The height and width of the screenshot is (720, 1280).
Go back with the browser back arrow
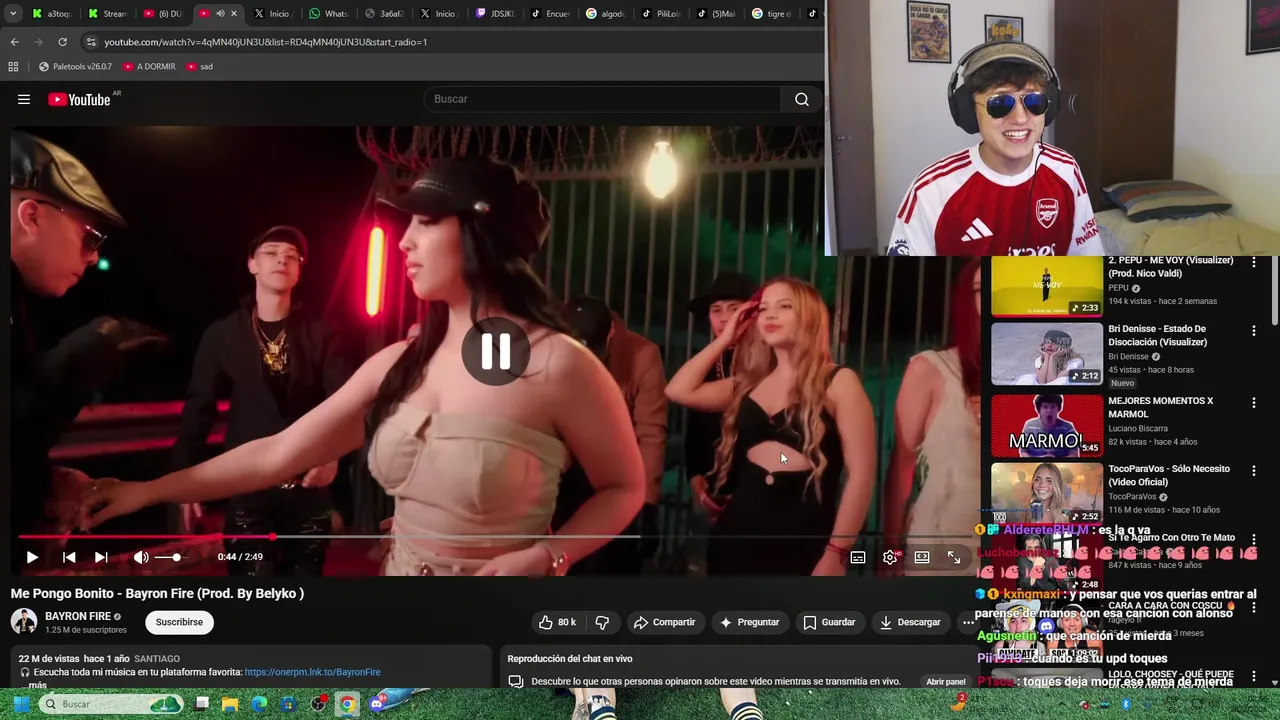tap(14, 42)
